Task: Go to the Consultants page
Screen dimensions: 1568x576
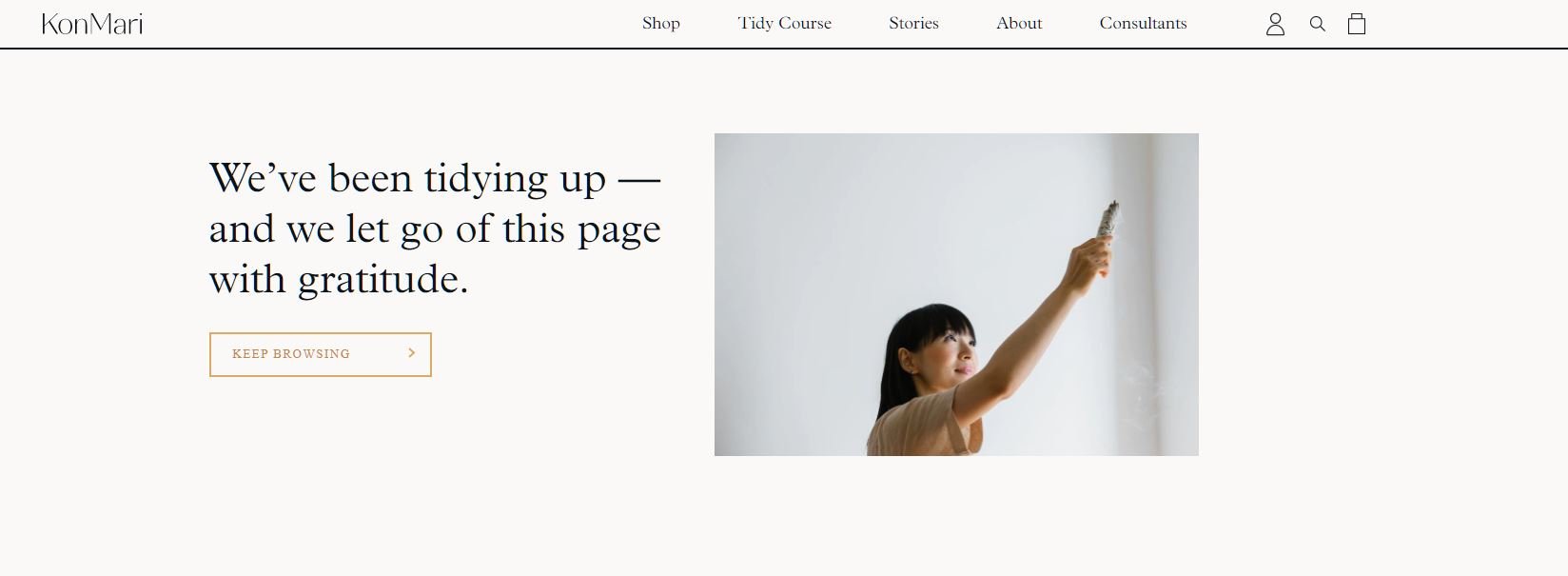Action: [x=1143, y=23]
